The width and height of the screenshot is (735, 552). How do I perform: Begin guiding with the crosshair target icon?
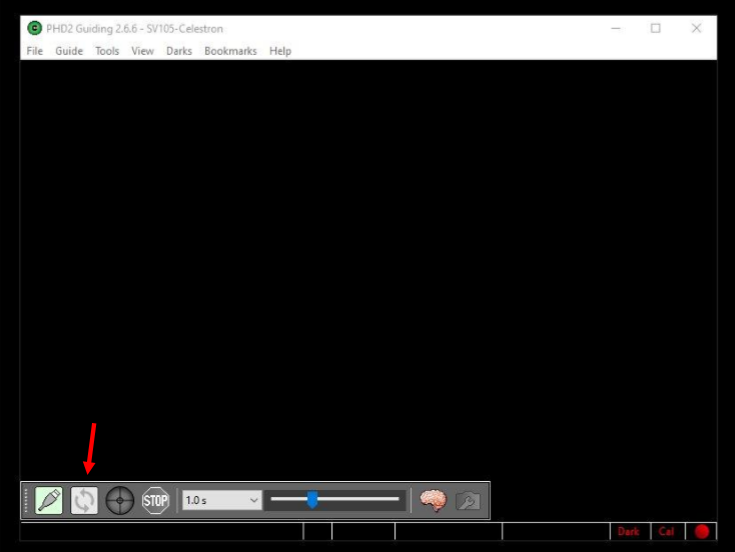point(120,500)
